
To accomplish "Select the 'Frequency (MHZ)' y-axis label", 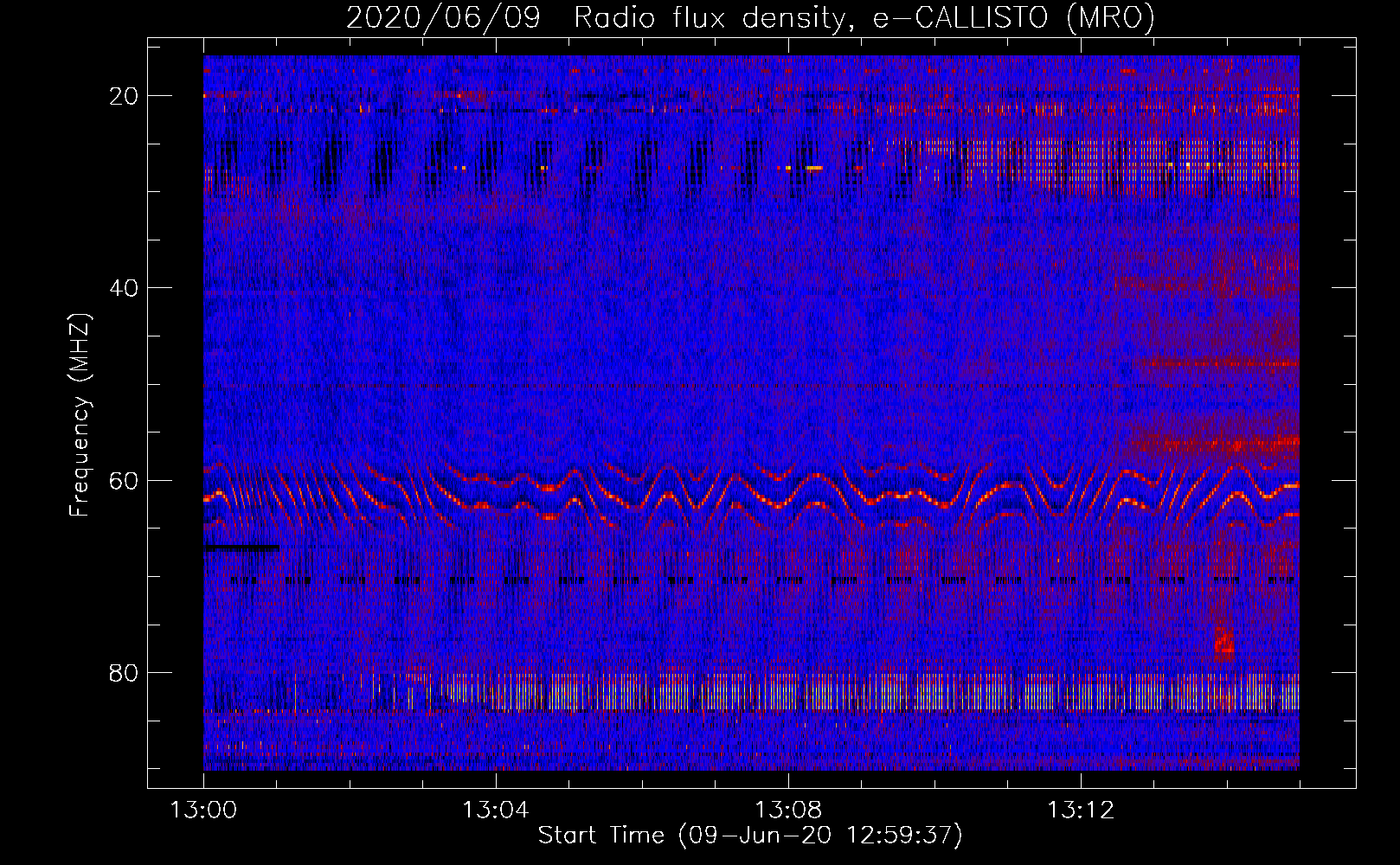I will (x=80, y=415).
